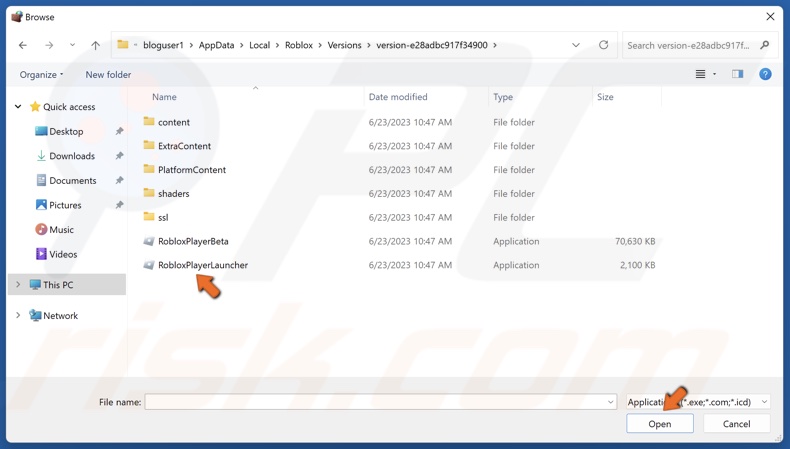Click bloguser1 in the address path
Viewport: 790px width, 449px height.
(x=163, y=45)
